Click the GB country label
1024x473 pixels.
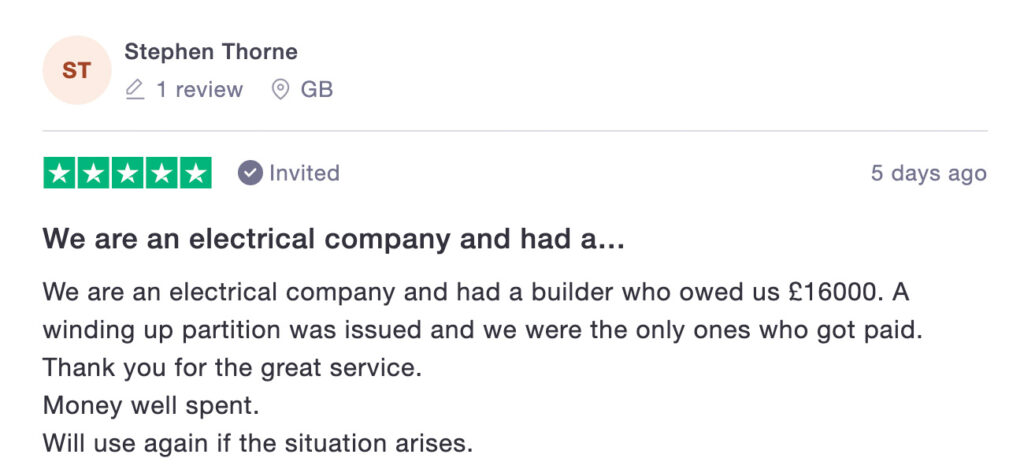point(317,90)
